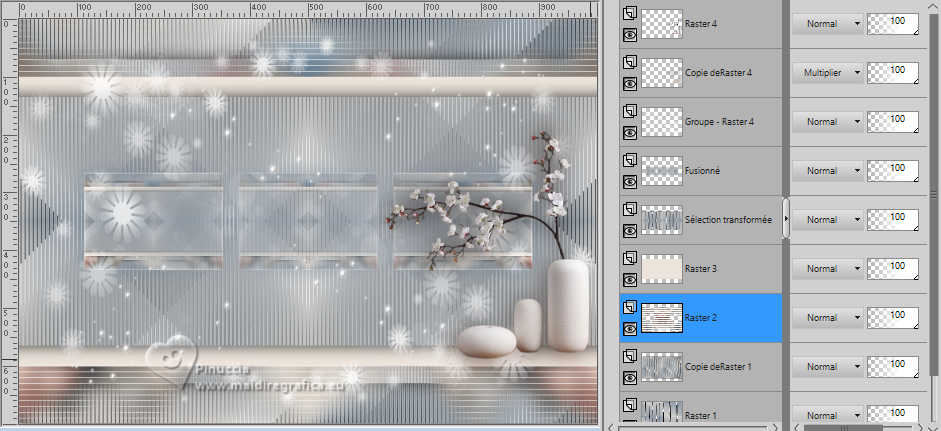Click the Sélection transformée layer thumbnail
Viewport: 941px width, 431px height.
click(x=662, y=220)
